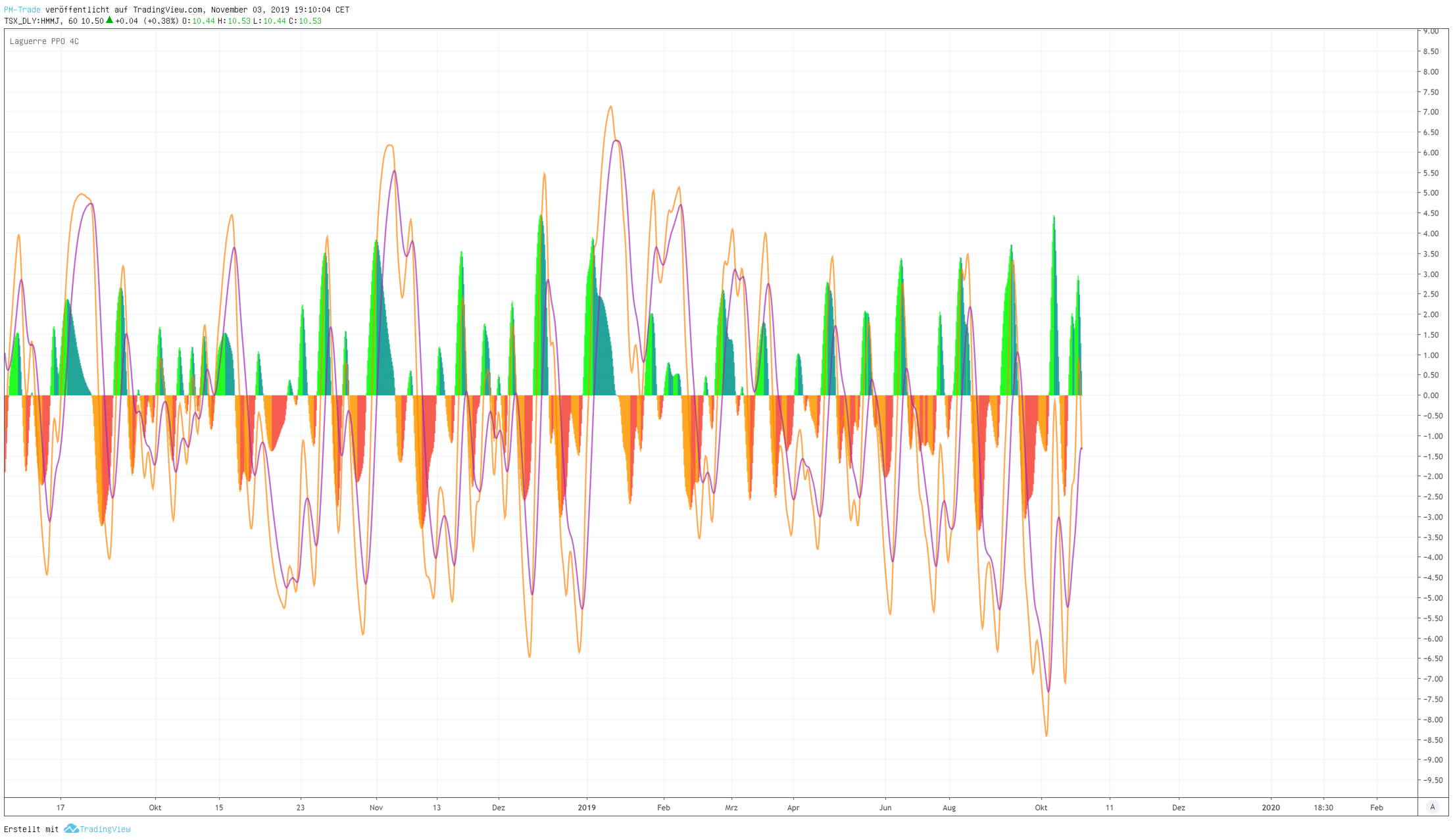
Task: Click the 4.50 price scale value
Action: (1431, 213)
